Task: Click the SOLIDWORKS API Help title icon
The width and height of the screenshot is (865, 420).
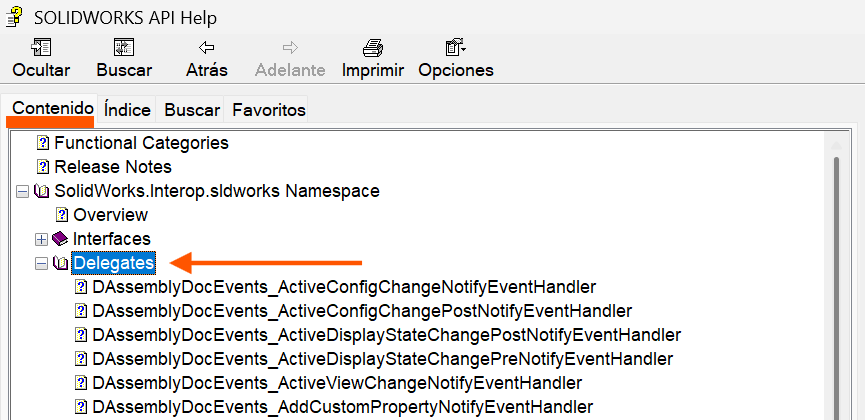Action: click(15, 18)
